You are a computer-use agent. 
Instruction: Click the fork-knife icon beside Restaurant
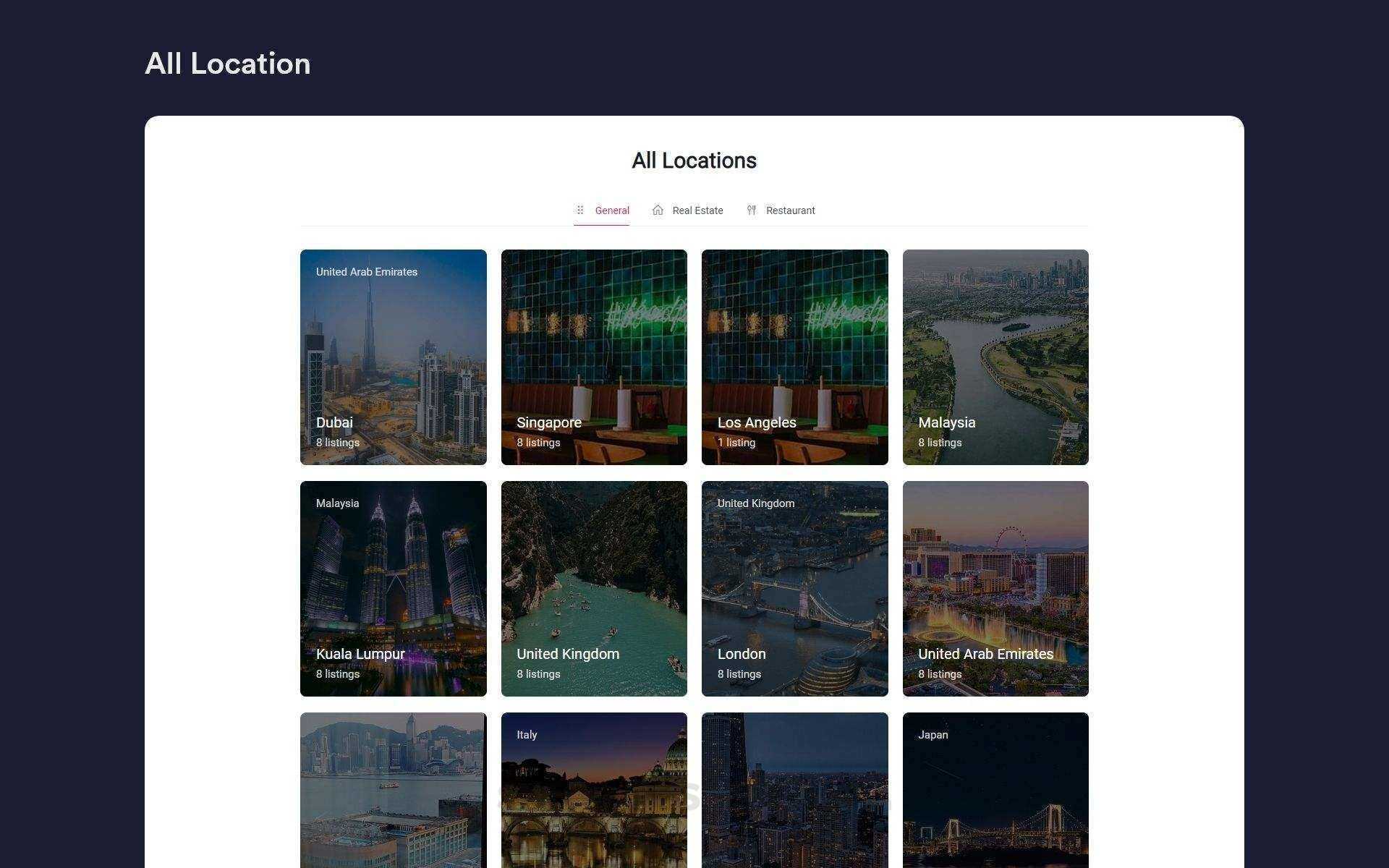[752, 210]
